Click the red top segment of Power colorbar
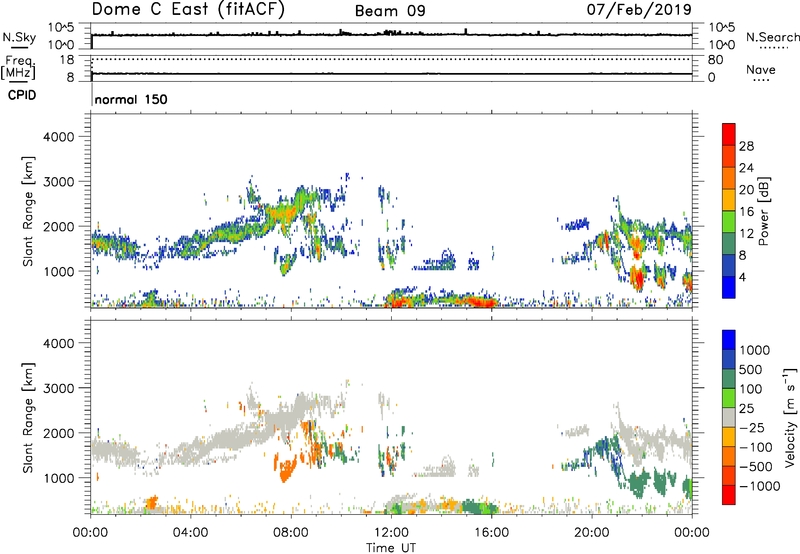 pyautogui.click(x=729, y=134)
